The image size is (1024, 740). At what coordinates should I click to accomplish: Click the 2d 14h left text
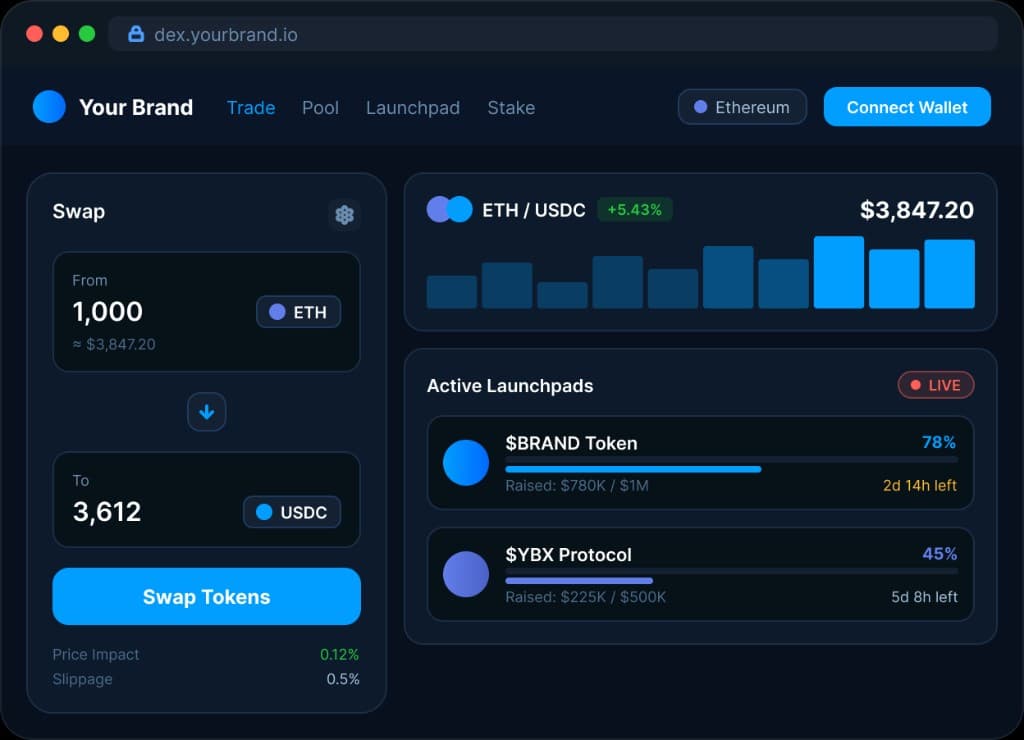(x=920, y=485)
